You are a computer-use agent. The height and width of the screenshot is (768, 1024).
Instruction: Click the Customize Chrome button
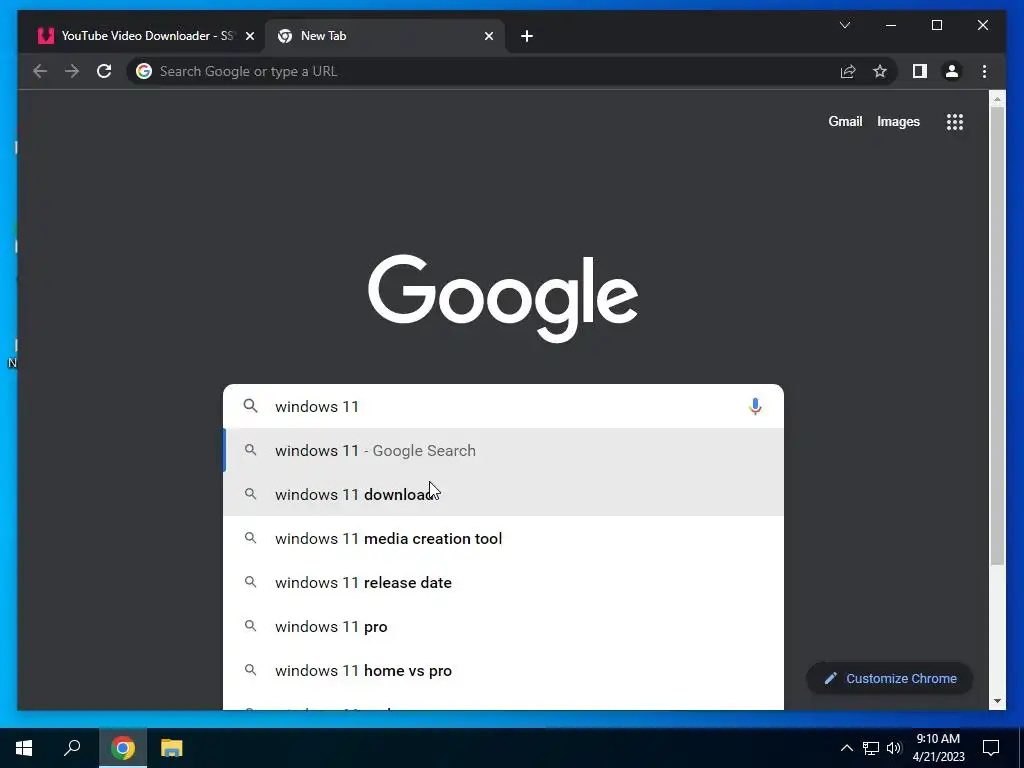coord(889,679)
